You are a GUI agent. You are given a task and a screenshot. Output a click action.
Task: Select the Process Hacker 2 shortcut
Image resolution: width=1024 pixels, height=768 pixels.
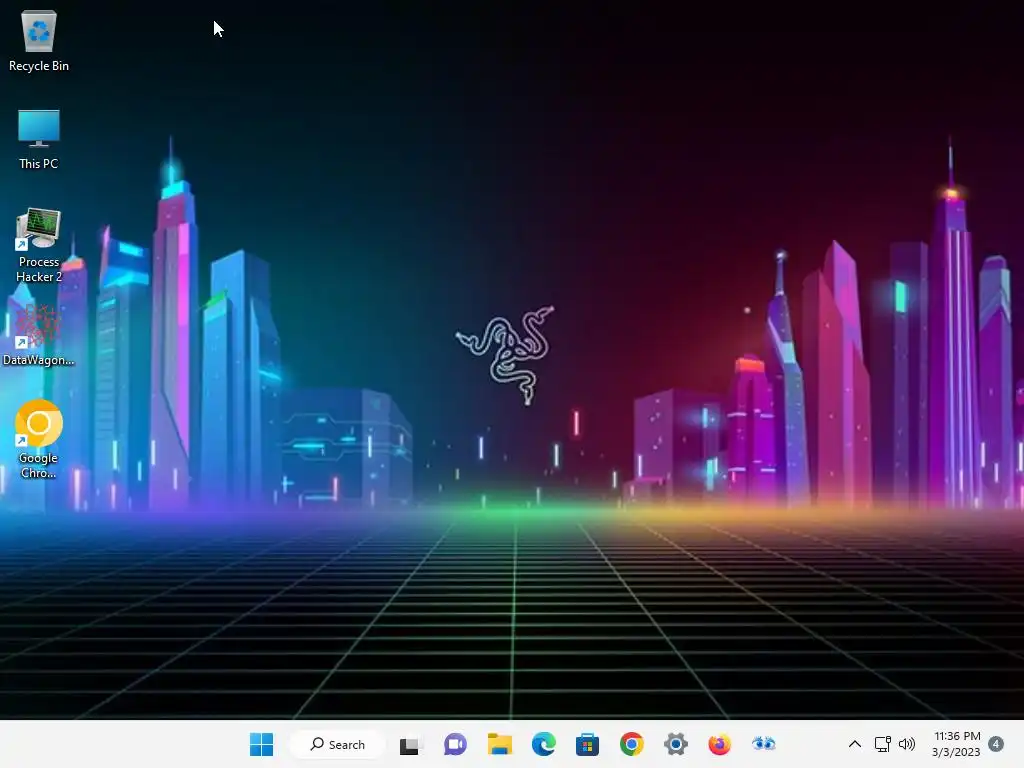pos(39,246)
